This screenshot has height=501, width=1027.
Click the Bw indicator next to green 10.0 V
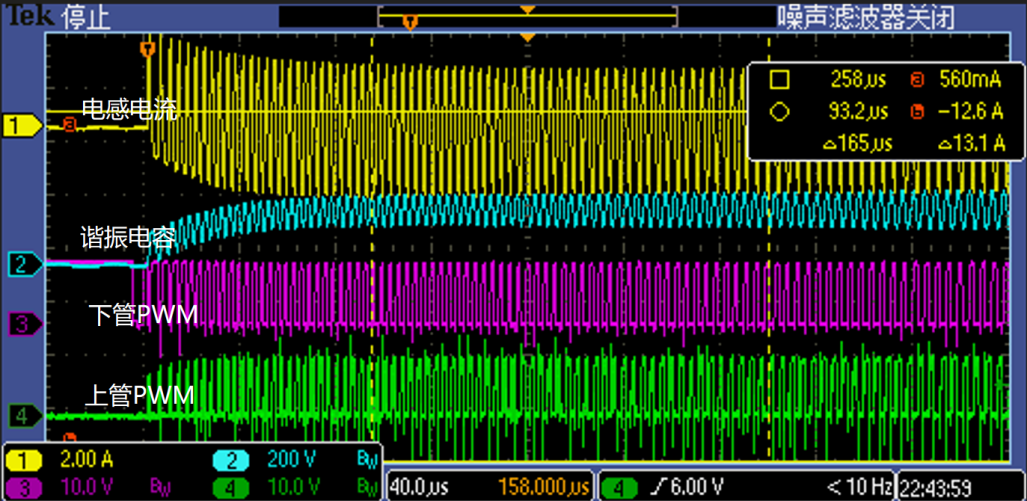(367, 487)
